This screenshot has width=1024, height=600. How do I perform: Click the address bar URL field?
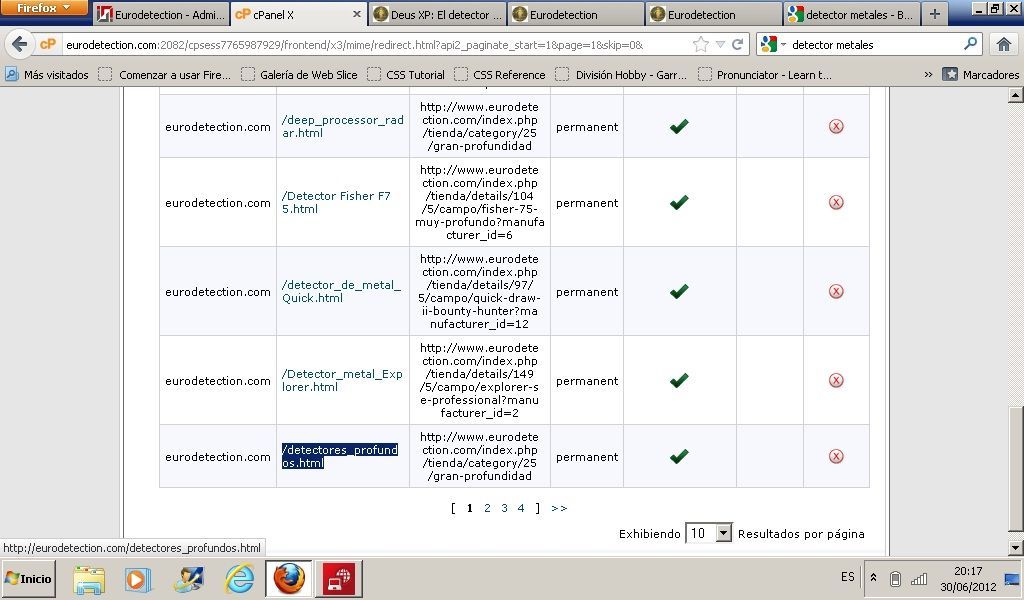pos(376,44)
